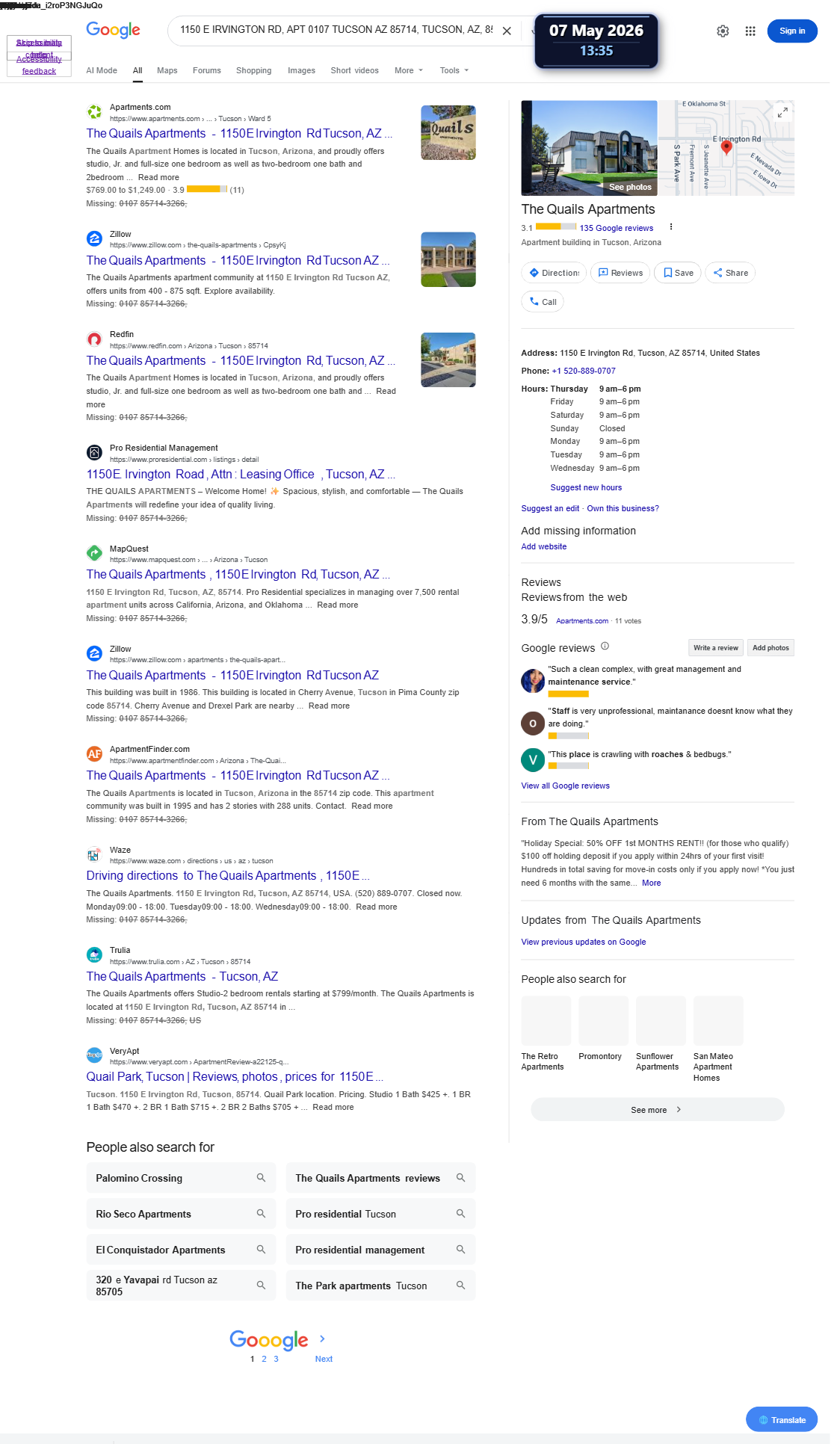Open 135 Google reviews link
This screenshot has height=1444, width=840.
617,228
